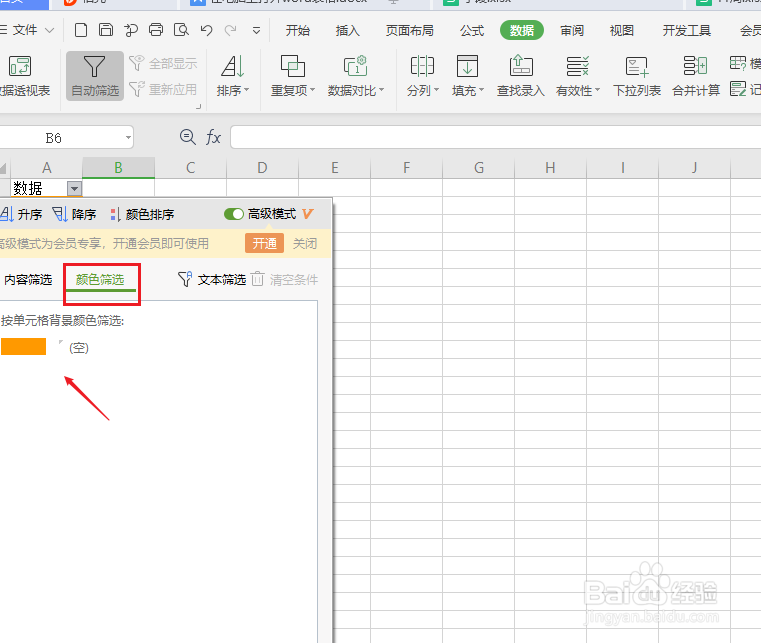This screenshot has width=761, height=643.
Task: Click the zoom magnifier beside fx
Action: pos(187,137)
